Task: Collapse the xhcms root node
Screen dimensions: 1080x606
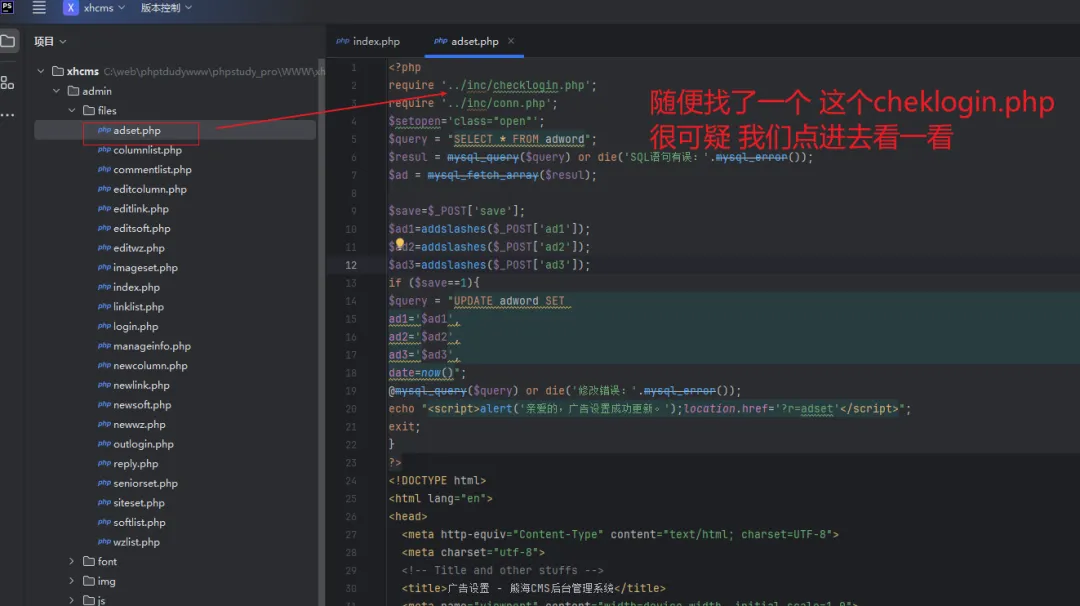Action: [x=41, y=71]
